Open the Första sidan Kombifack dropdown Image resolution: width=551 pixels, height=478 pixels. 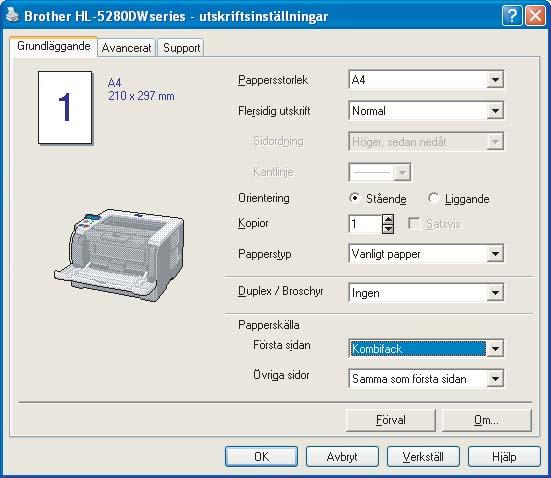(426, 349)
